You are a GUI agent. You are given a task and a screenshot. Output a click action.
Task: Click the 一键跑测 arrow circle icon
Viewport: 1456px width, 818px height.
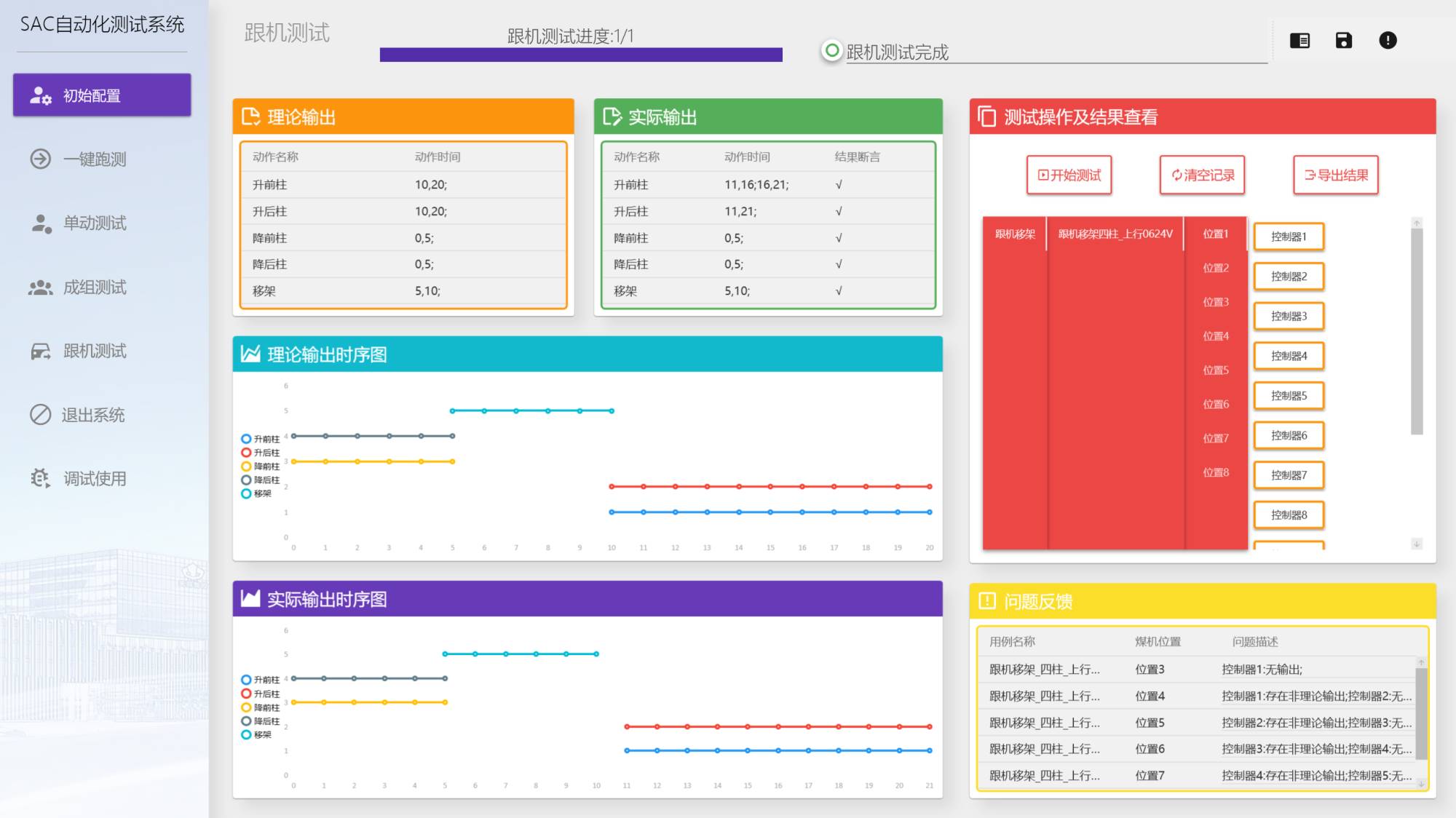tap(40, 159)
